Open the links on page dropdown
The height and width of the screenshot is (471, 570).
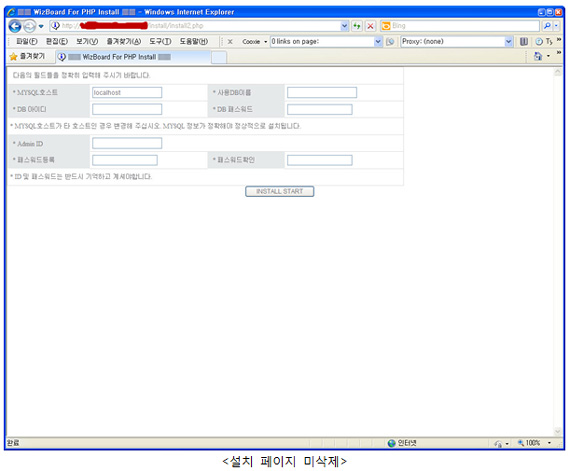coord(378,42)
